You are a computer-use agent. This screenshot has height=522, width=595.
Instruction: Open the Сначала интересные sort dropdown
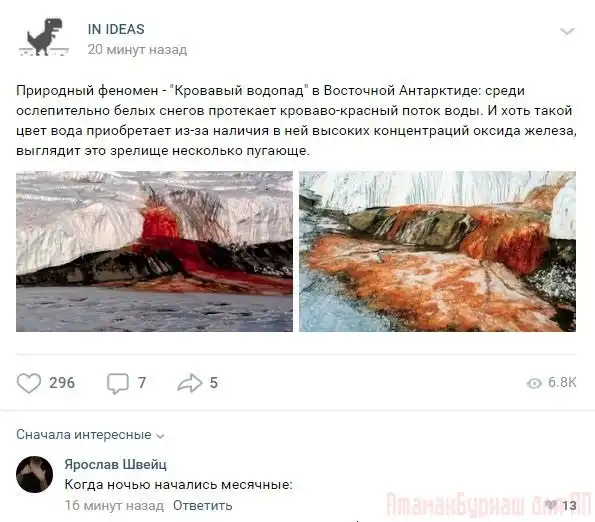click(90, 435)
